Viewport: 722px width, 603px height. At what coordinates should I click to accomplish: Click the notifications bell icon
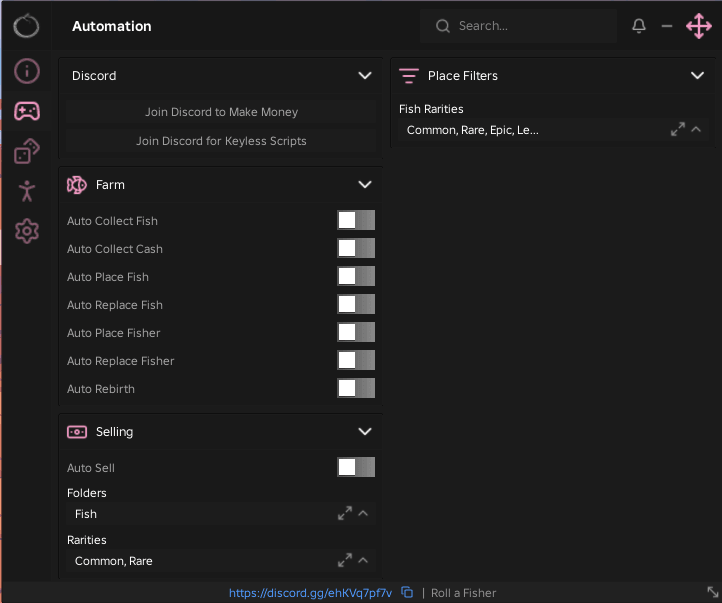click(639, 26)
